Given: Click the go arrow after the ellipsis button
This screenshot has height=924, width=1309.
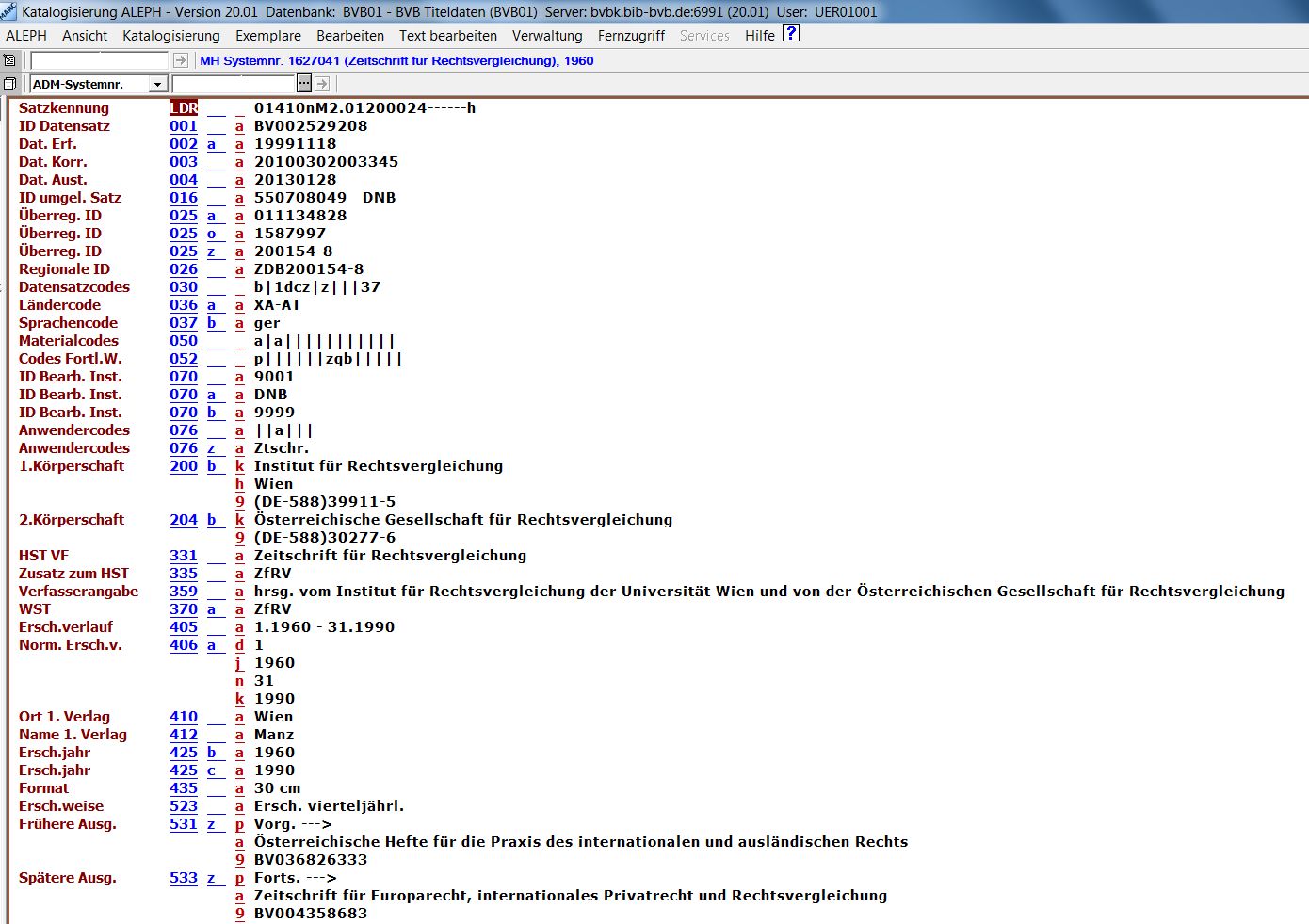Looking at the screenshot, I should [x=322, y=84].
